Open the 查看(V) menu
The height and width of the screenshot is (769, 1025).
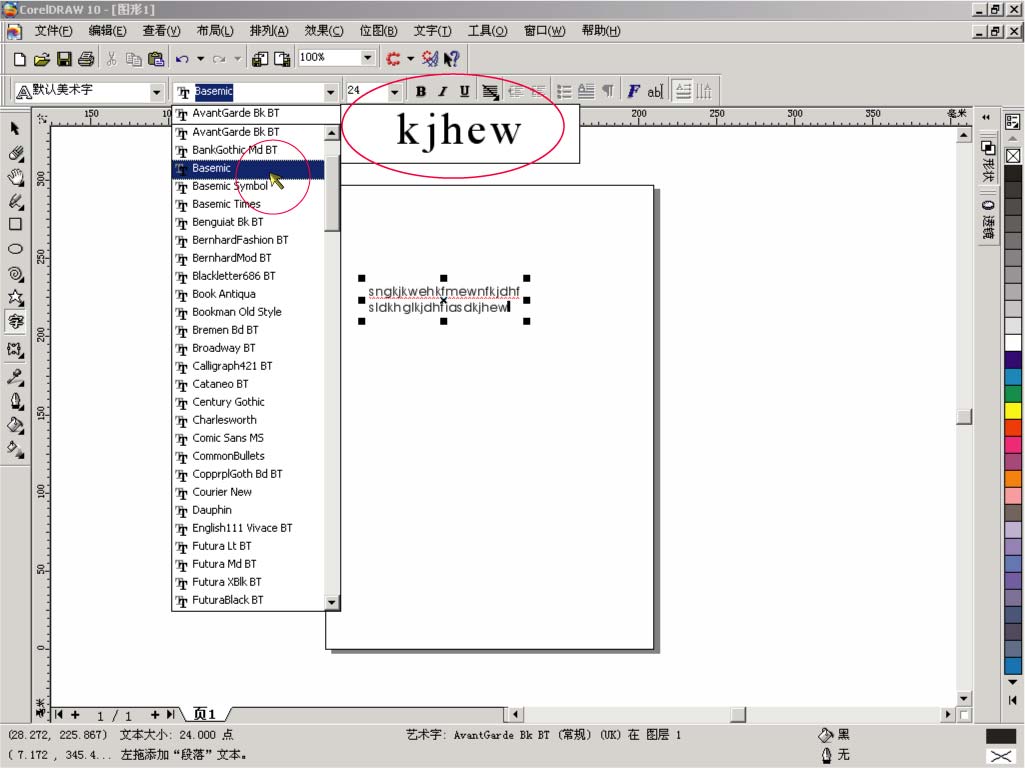pyautogui.click(x=161, y=31)
